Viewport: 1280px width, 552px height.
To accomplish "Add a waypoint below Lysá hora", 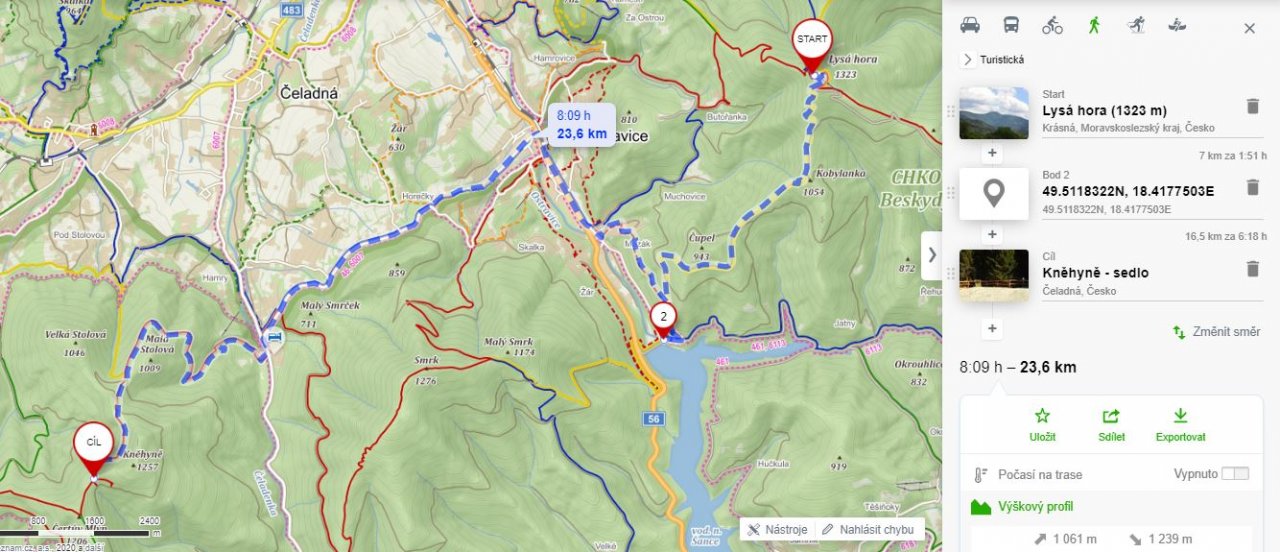I will tap(992, 153).
